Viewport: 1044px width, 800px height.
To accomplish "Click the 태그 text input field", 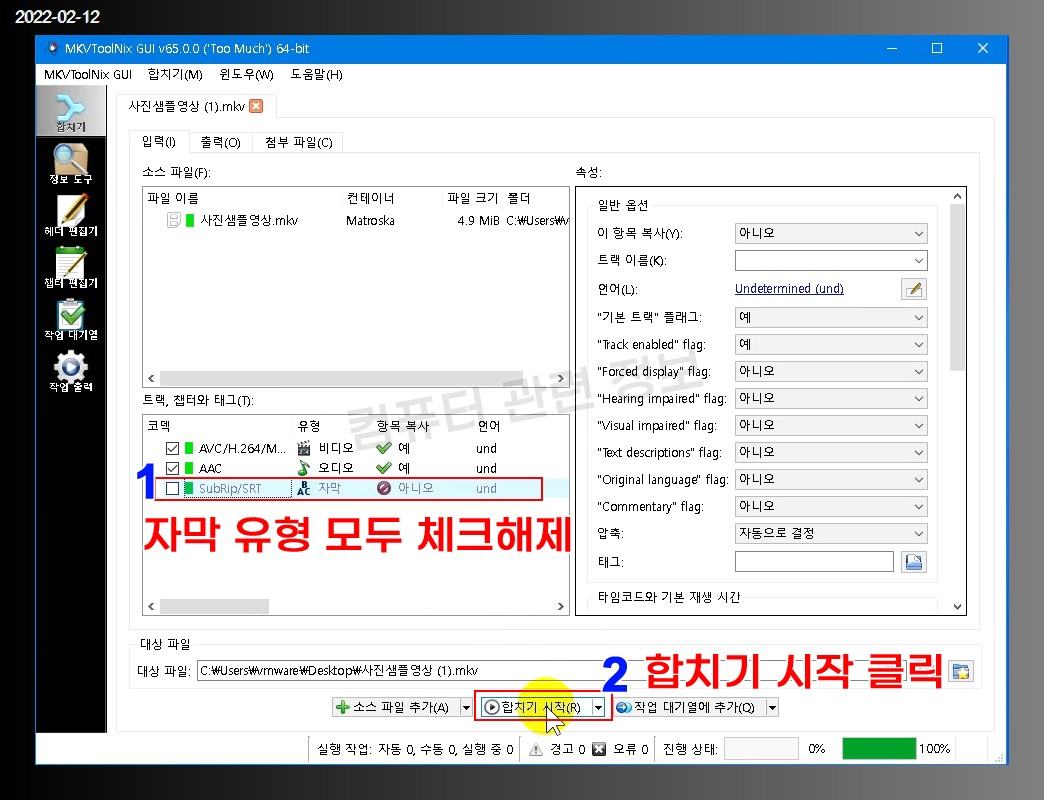I will coord(814,562).
